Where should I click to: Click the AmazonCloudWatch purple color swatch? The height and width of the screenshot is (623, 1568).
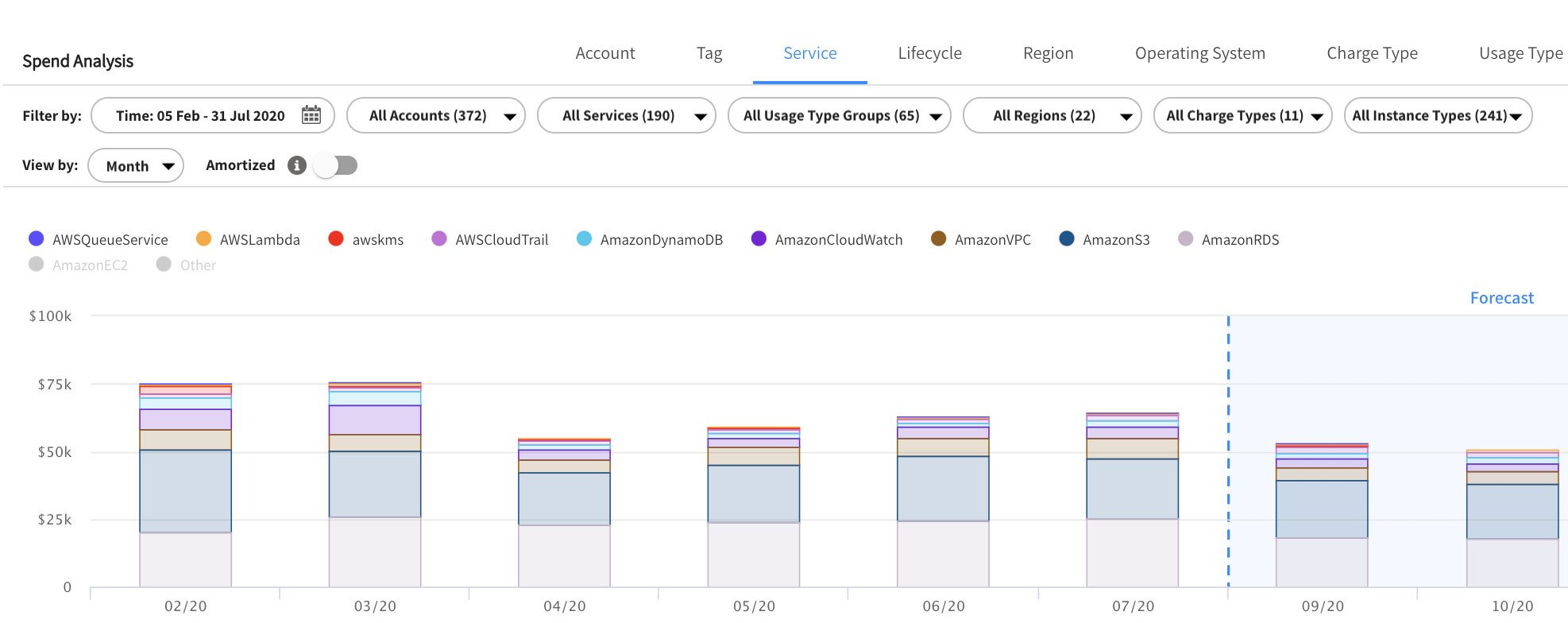[759, 239]
